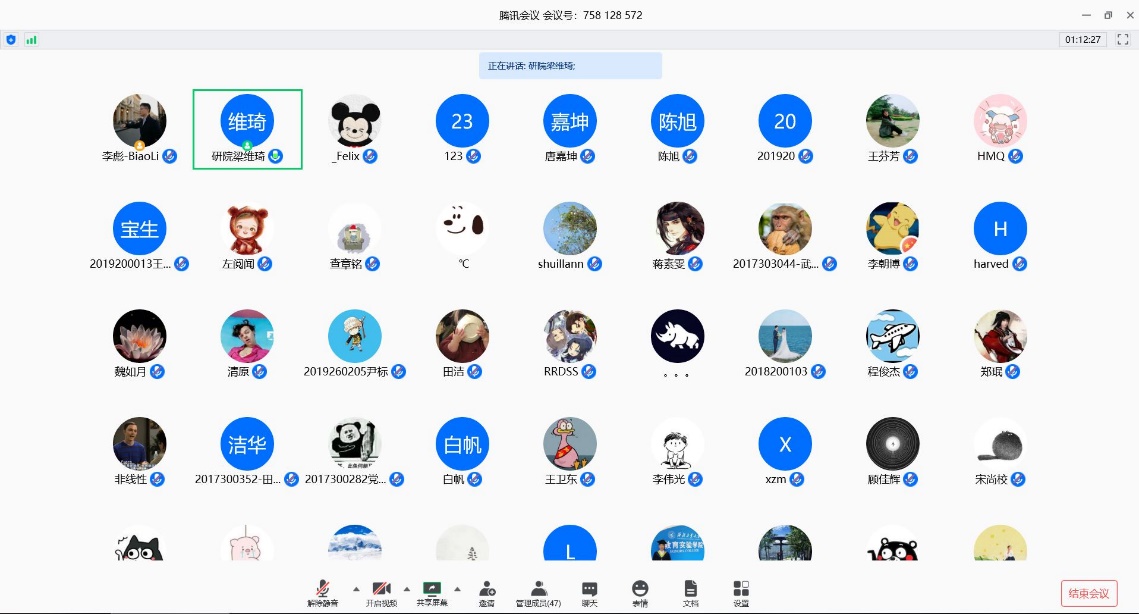Viewport: 1139px width, 614px height.
Task: Click the green network signal bars icon
Action: click(x=31, y=40)
